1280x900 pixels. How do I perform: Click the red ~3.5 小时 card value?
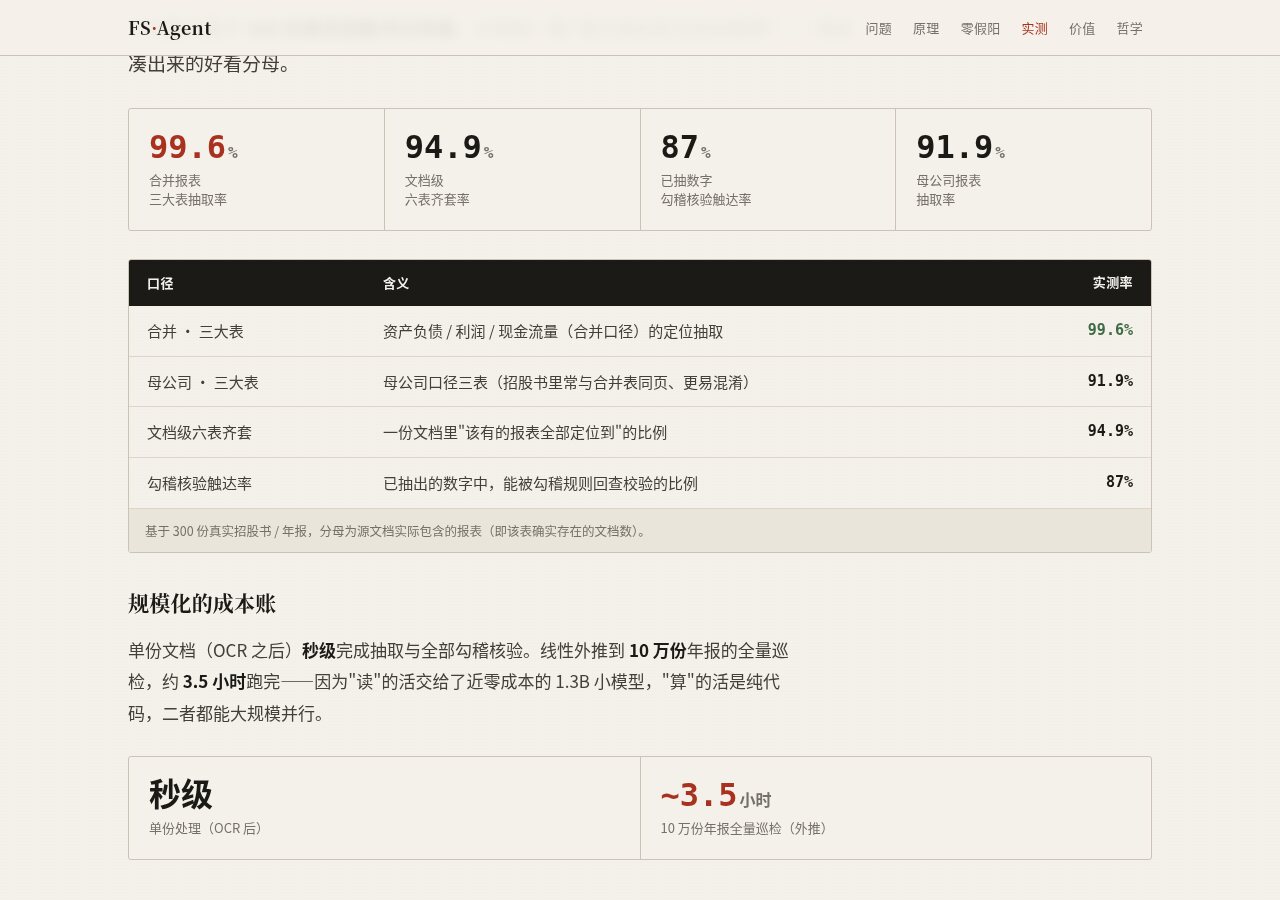(x=716, y=796)
